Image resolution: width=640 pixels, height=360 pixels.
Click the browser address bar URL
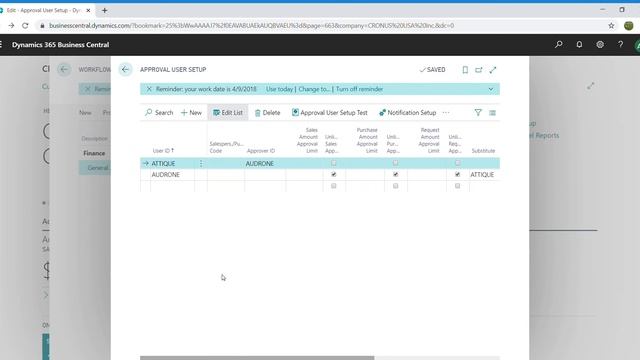pos(251,25)
